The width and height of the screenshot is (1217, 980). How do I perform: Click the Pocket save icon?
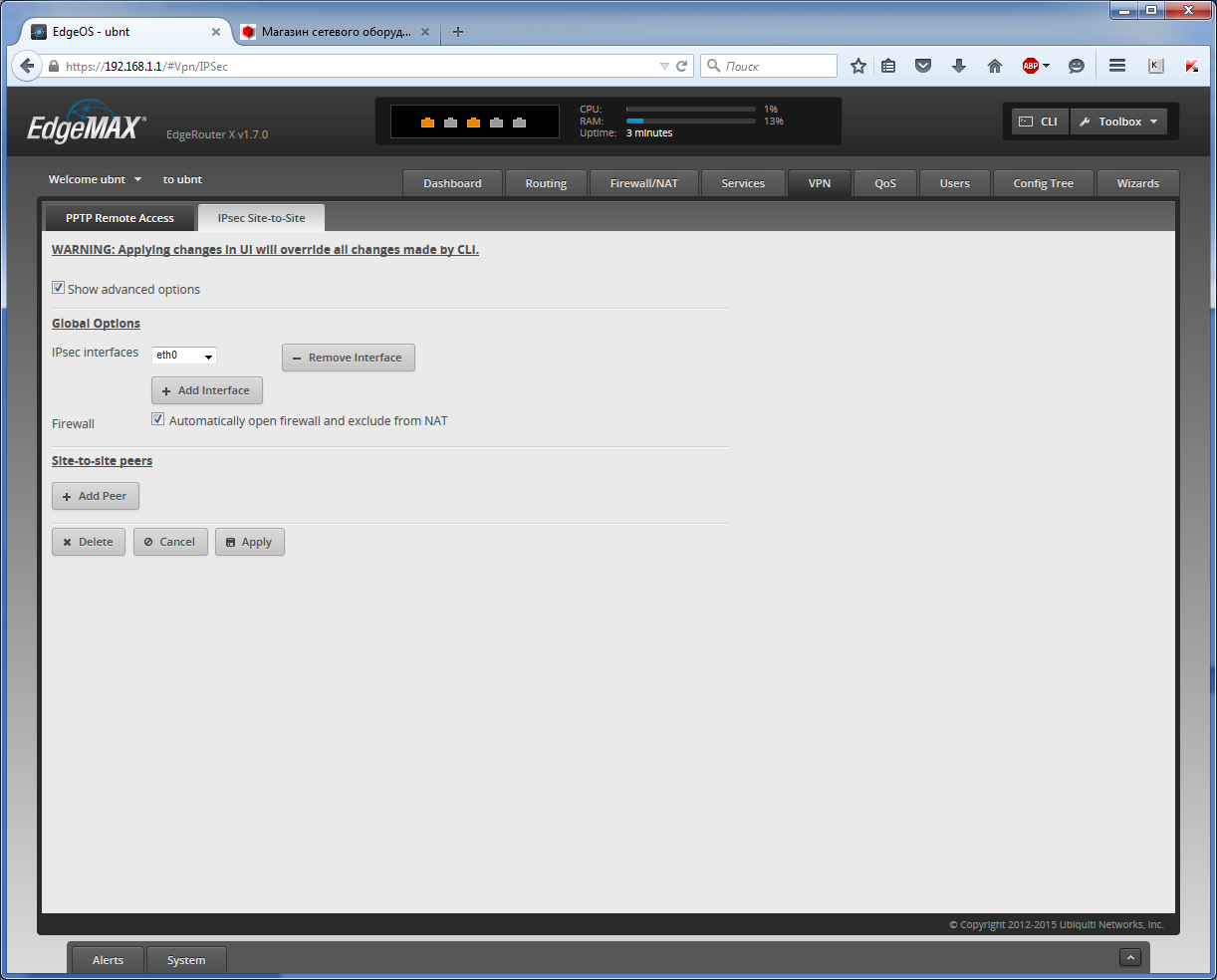(x=923, y=66)
